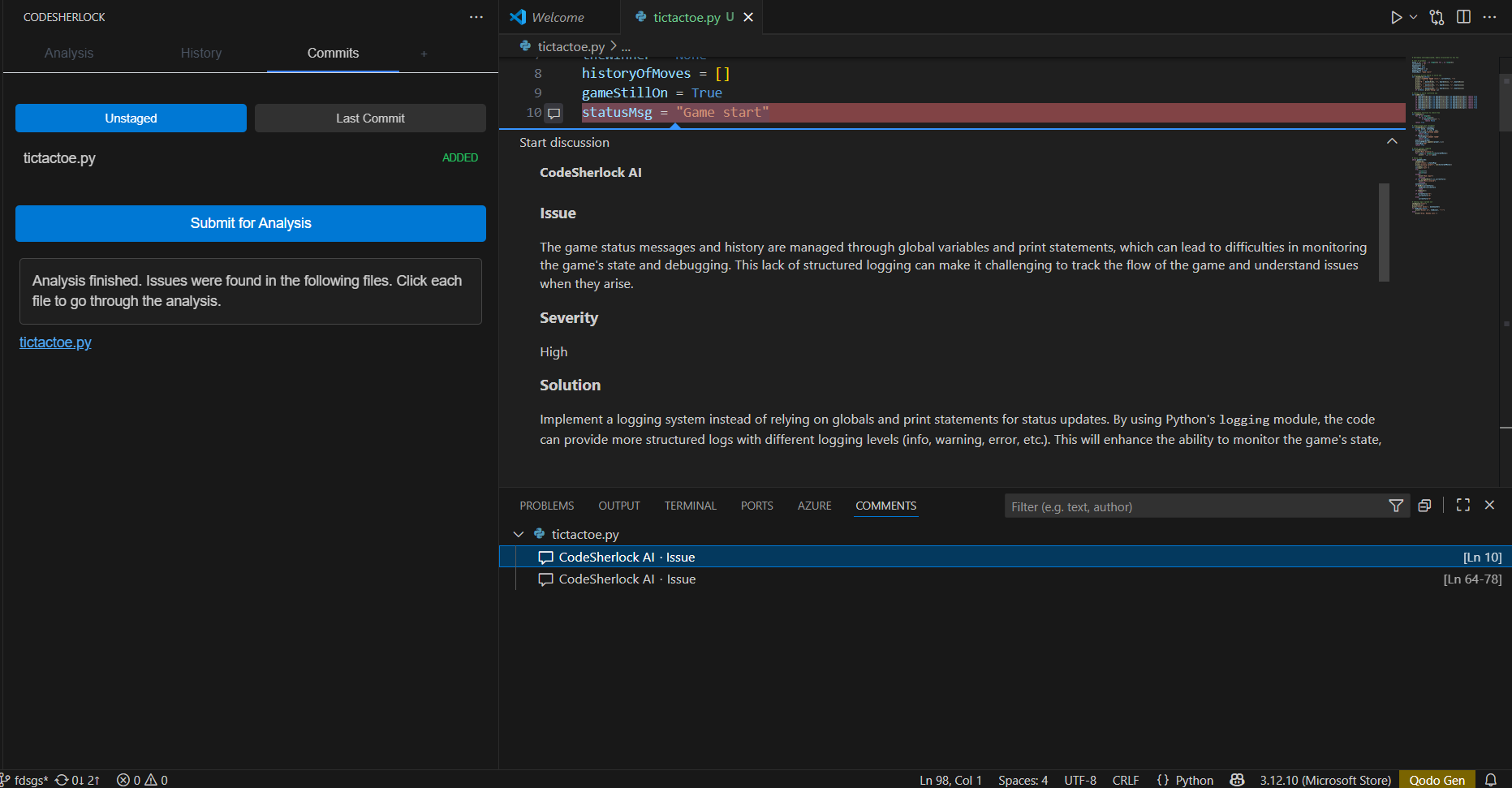Click the discussion comment vertical scrollbar
The image size is (1512, 788).
click(1384, 232)
